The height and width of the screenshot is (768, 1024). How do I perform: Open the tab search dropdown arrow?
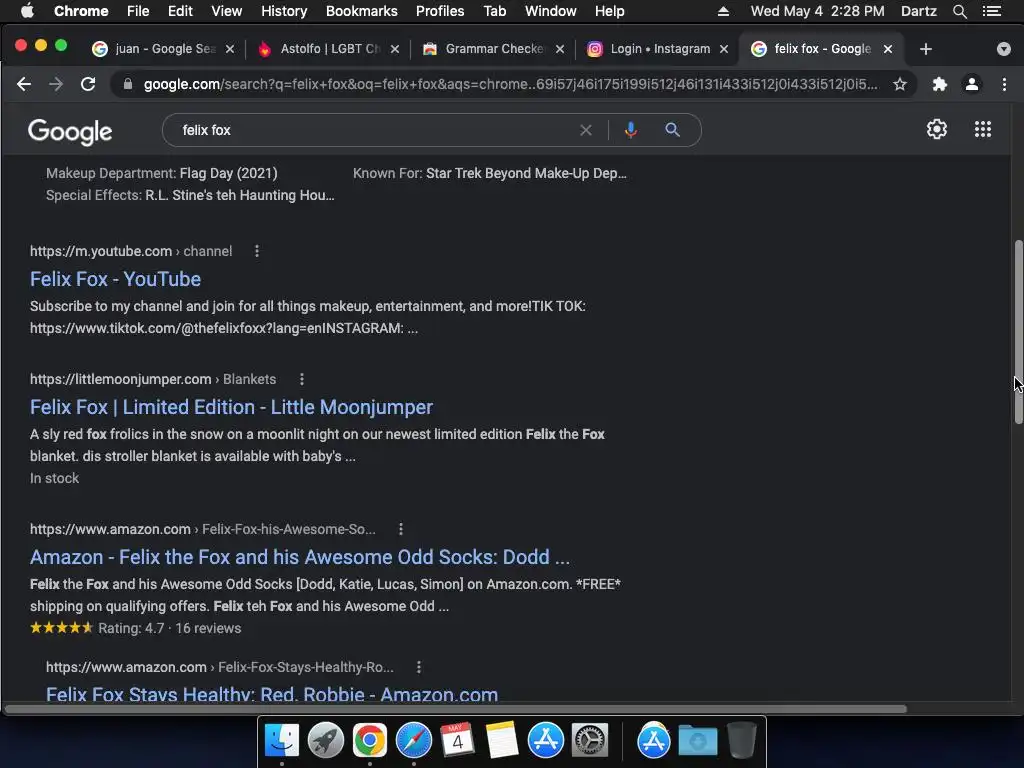pos(1004,49)
